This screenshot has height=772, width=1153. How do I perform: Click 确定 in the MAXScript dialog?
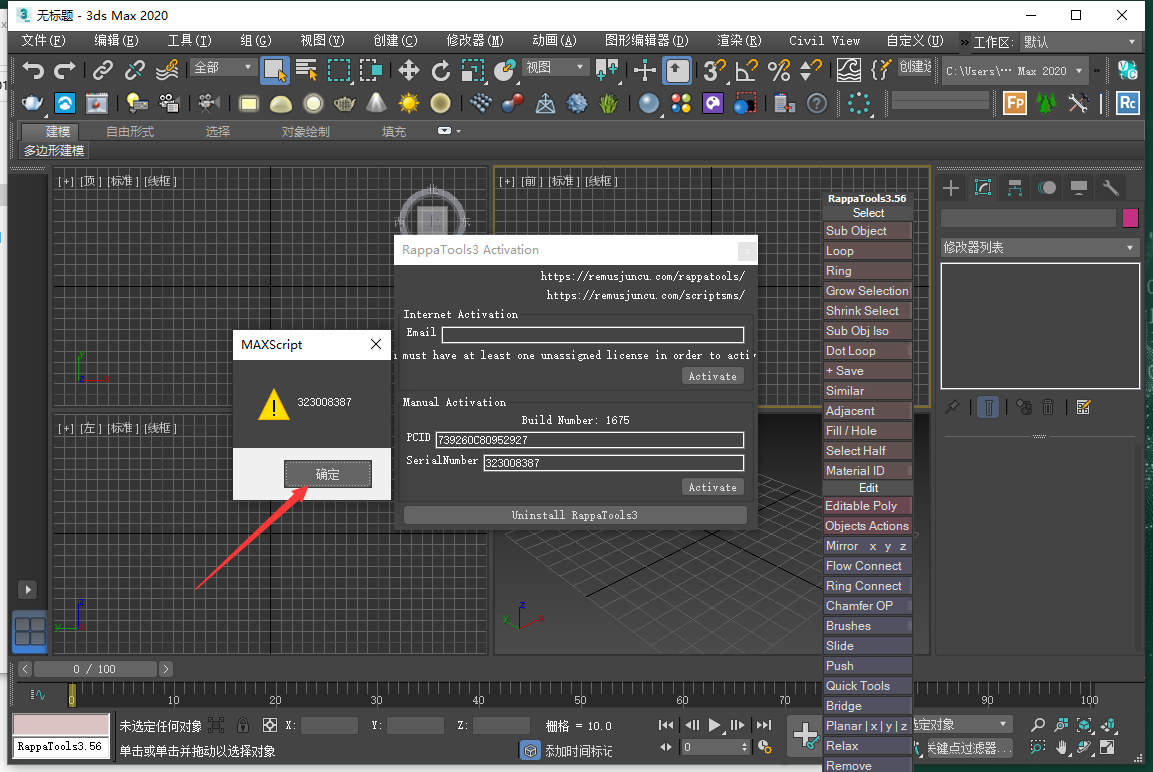(327, 475)
